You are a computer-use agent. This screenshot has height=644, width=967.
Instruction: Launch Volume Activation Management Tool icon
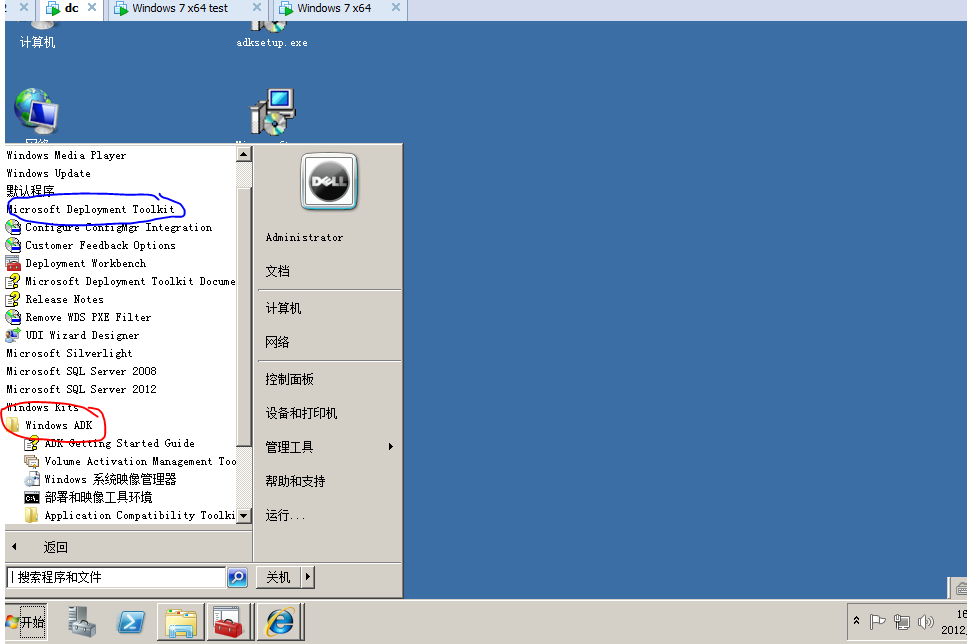31,461
